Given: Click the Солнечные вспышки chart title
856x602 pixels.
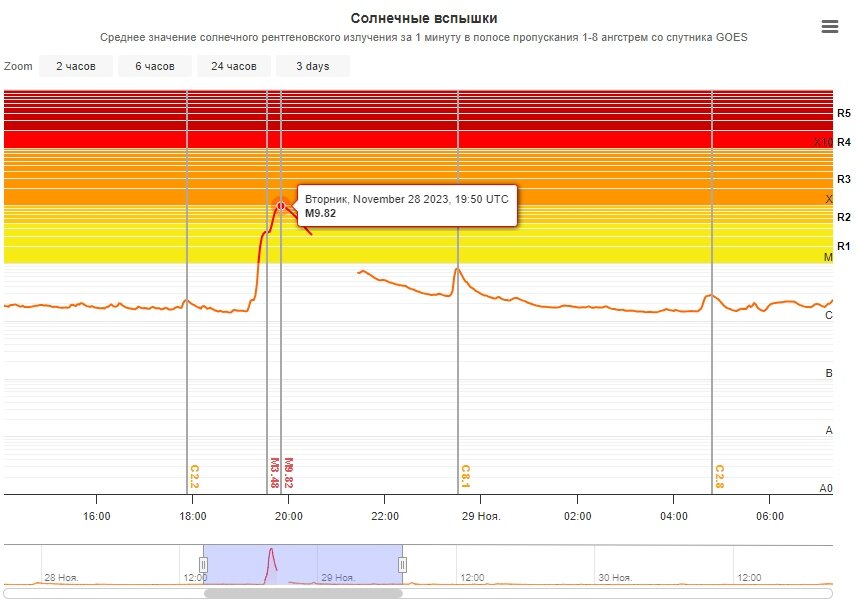Looking at the screenshot, I should [424, 18].
